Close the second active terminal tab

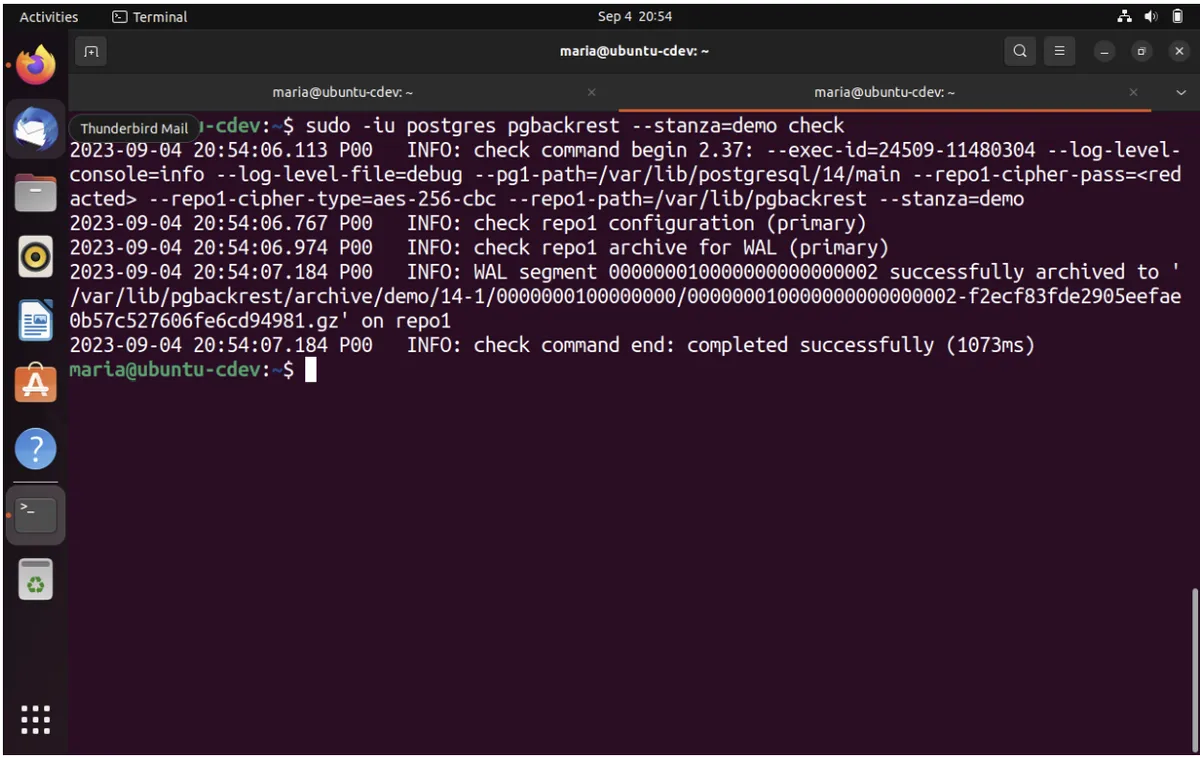point(1133,92)
